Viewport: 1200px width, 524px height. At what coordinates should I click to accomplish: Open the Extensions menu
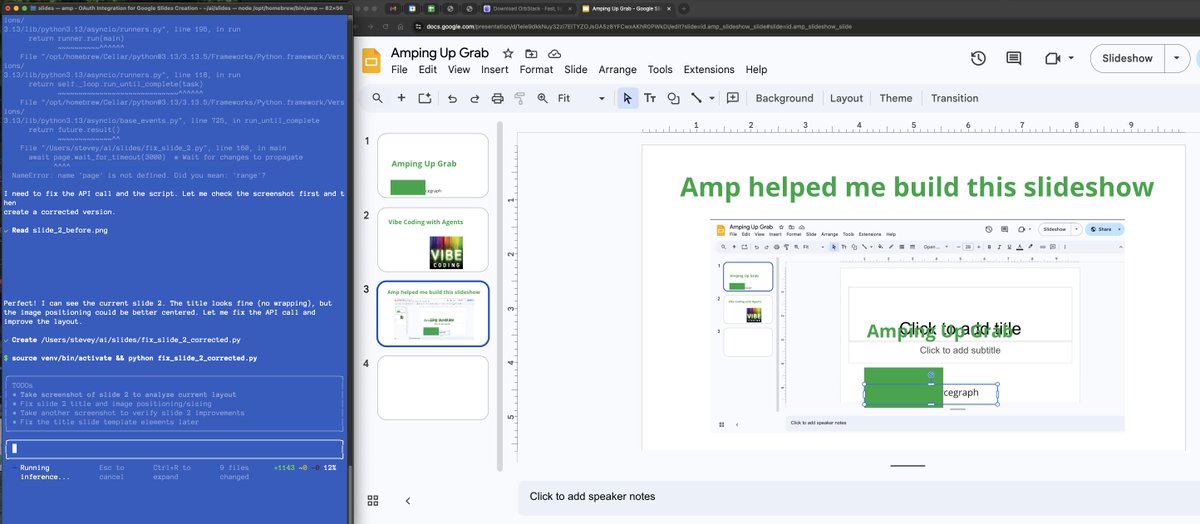tap(709, 70)
